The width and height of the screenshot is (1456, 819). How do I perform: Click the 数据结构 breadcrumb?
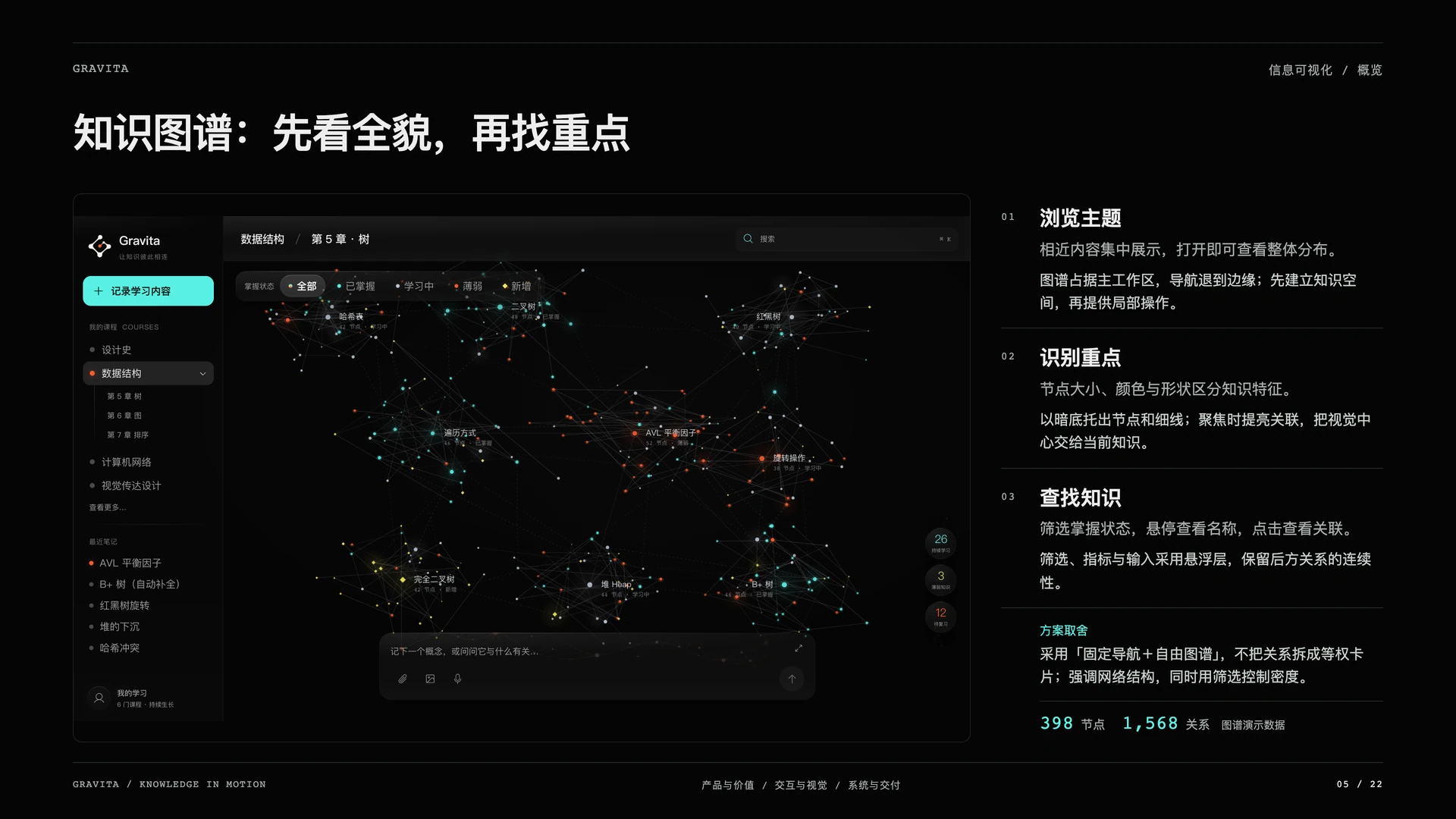[x=262, y=240]
